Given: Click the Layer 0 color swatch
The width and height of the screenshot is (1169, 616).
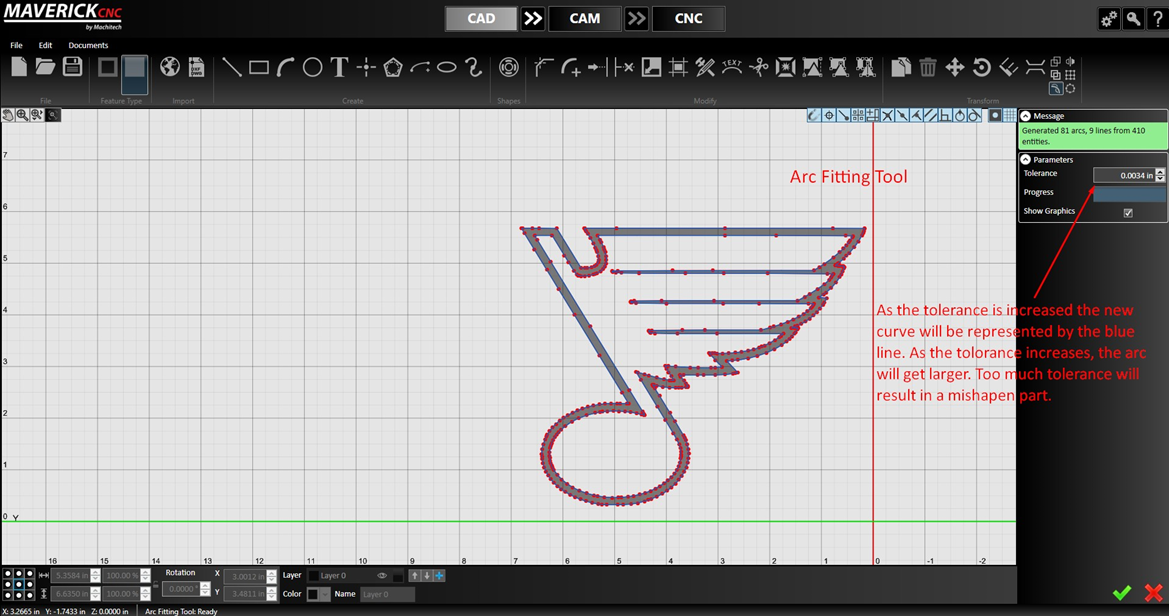Looking at the screenshot, I should pos(313,576).
